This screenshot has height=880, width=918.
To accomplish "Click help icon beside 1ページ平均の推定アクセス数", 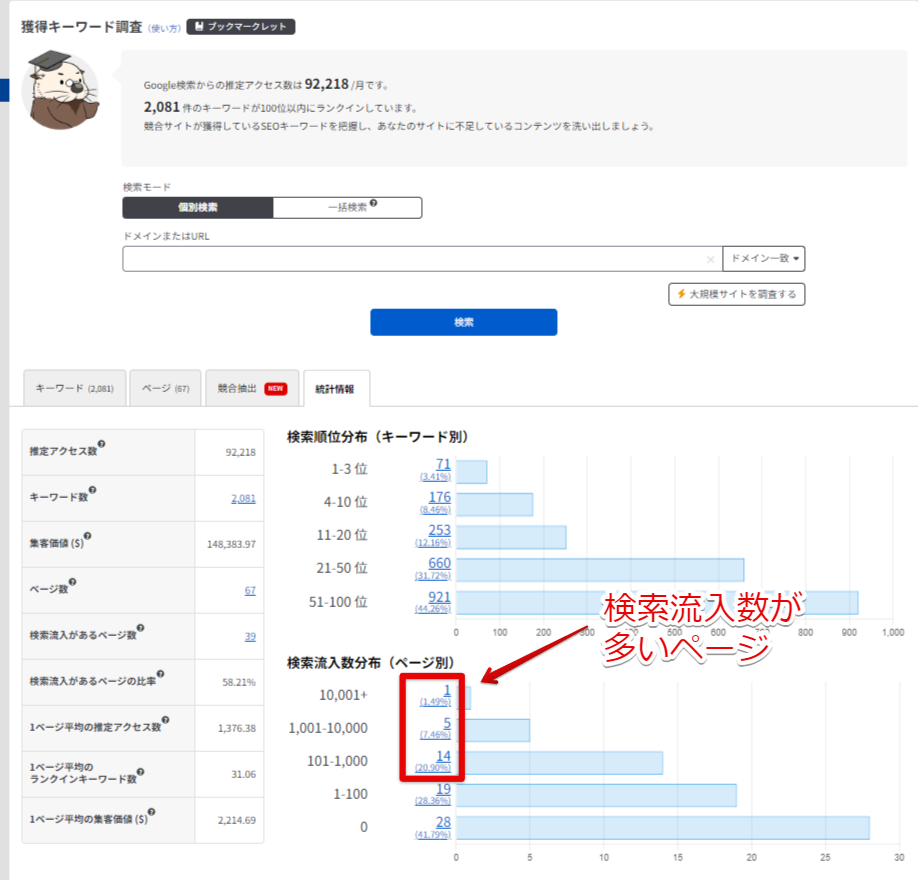I will point(165,720).
